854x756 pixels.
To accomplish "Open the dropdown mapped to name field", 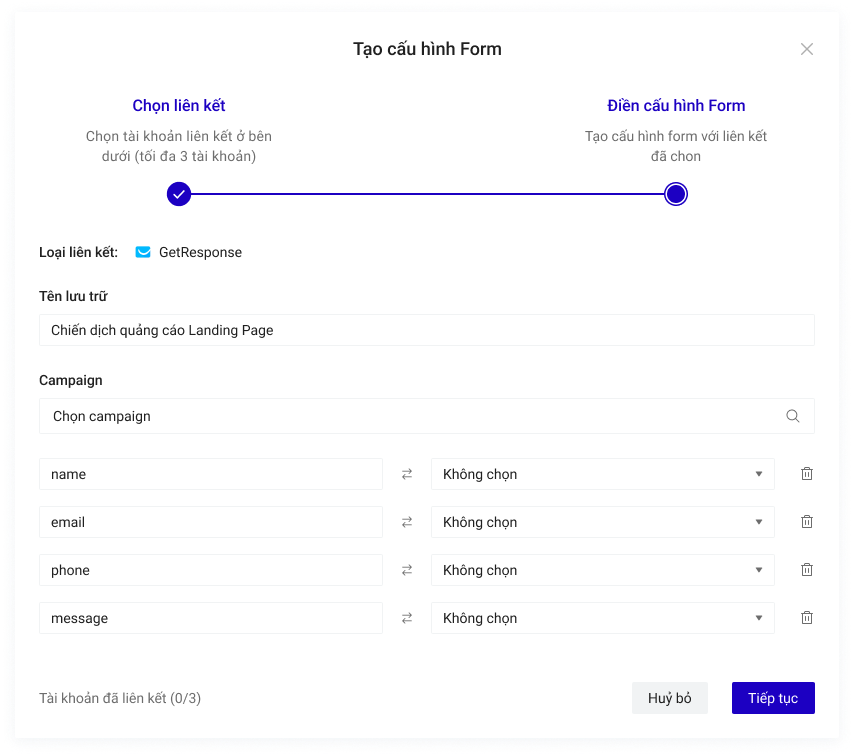I will (x=602, y=474).
